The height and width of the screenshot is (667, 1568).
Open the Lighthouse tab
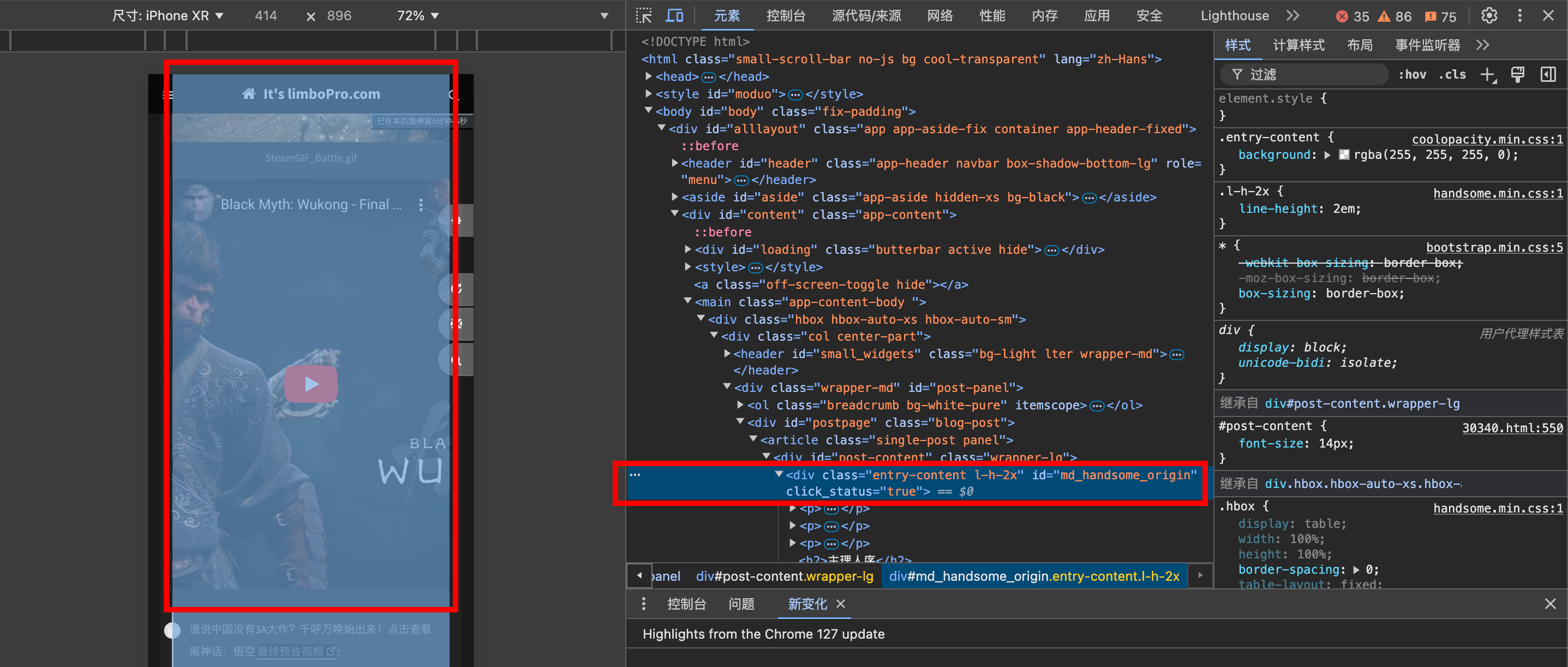click(x=1235, y=16)
